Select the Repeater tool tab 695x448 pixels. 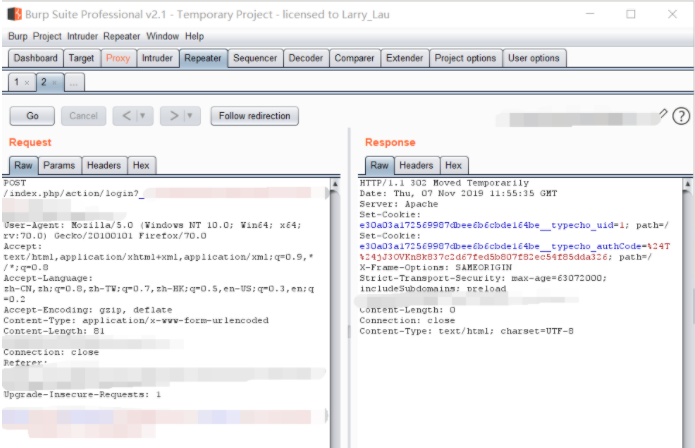(x=203, y=58)
